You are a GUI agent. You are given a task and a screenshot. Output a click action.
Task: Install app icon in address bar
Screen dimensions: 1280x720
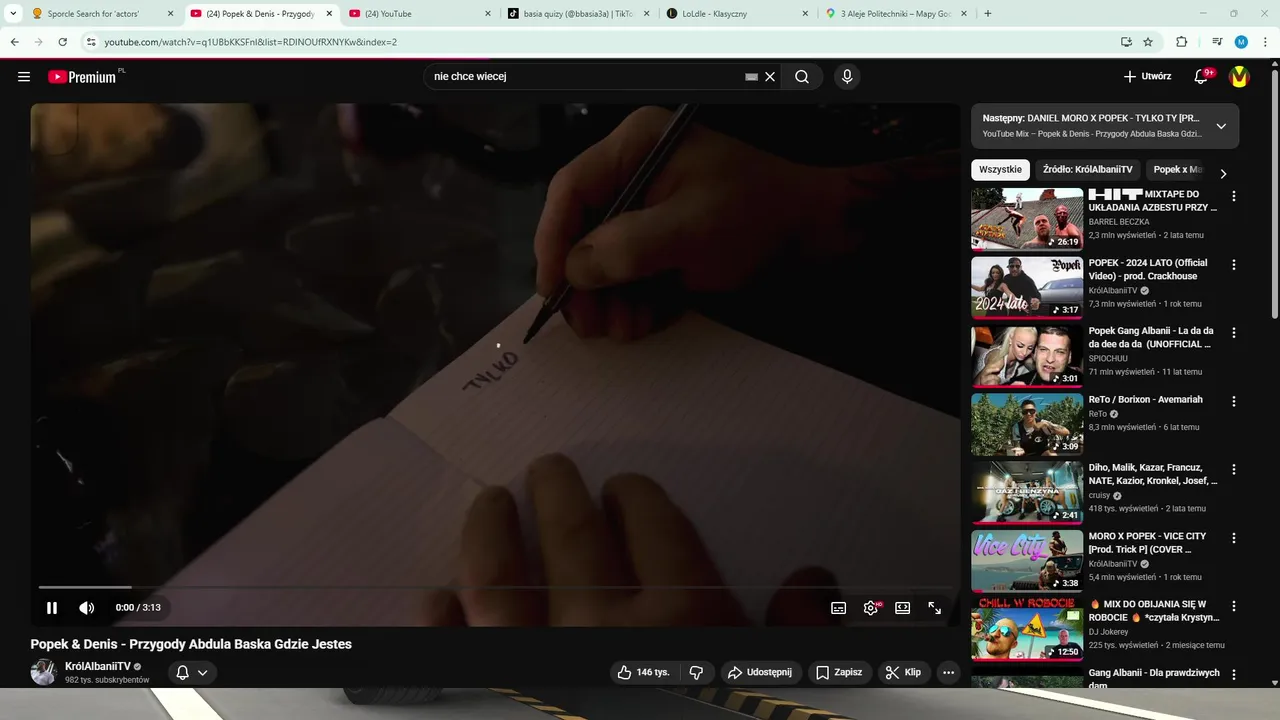1126,42
